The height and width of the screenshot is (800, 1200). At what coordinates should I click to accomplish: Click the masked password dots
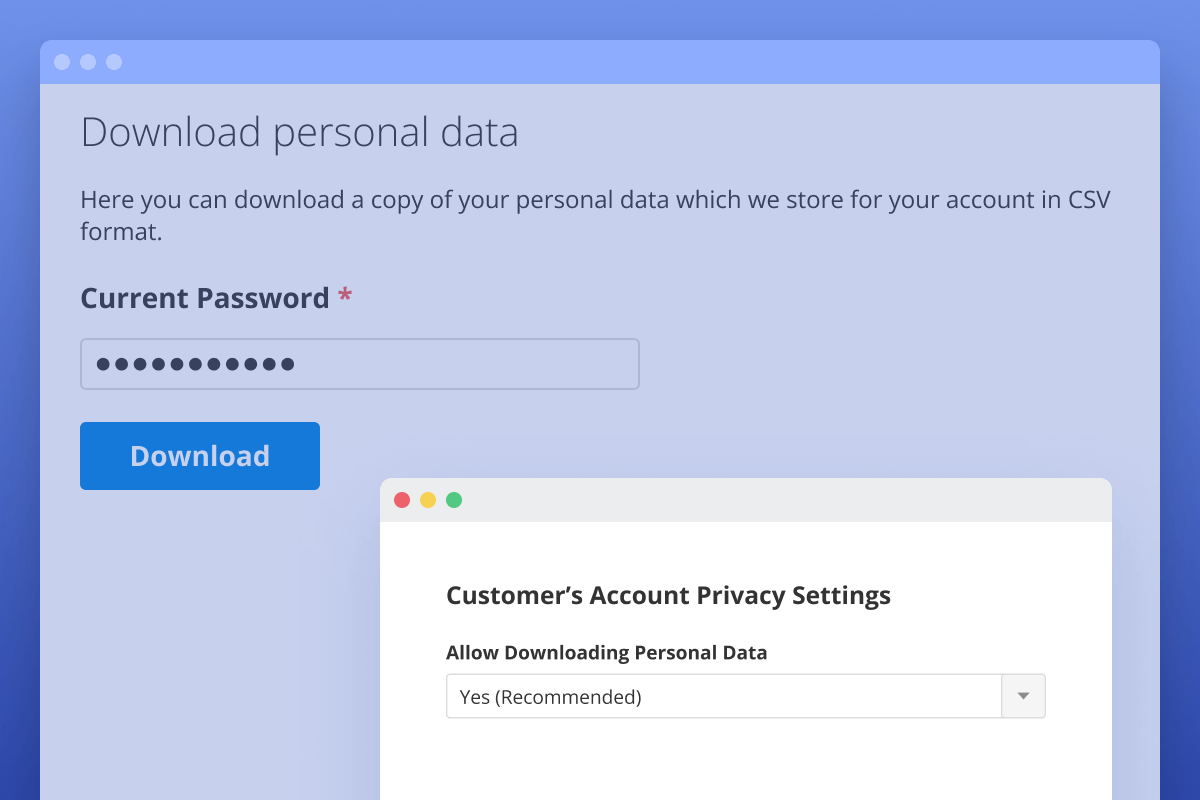[x=195, y=364]
